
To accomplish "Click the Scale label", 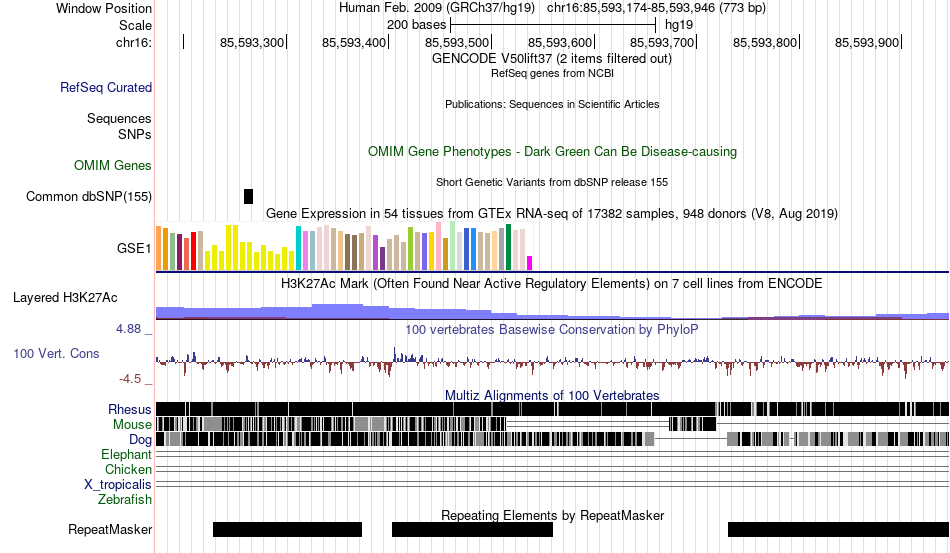I will coord(135,25).
